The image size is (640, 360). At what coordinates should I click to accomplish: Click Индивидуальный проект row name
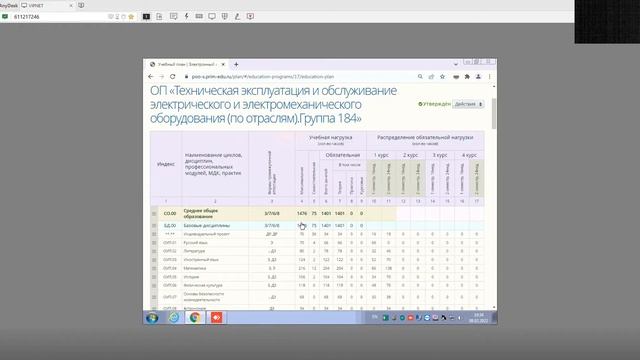pos(207,234)
